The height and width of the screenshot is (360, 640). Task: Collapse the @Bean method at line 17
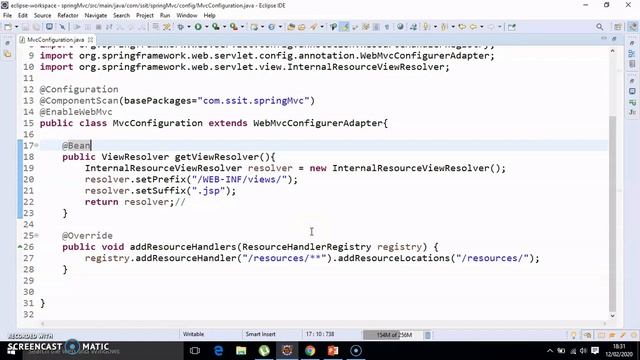pyautogui.click(x=37, y=145)
